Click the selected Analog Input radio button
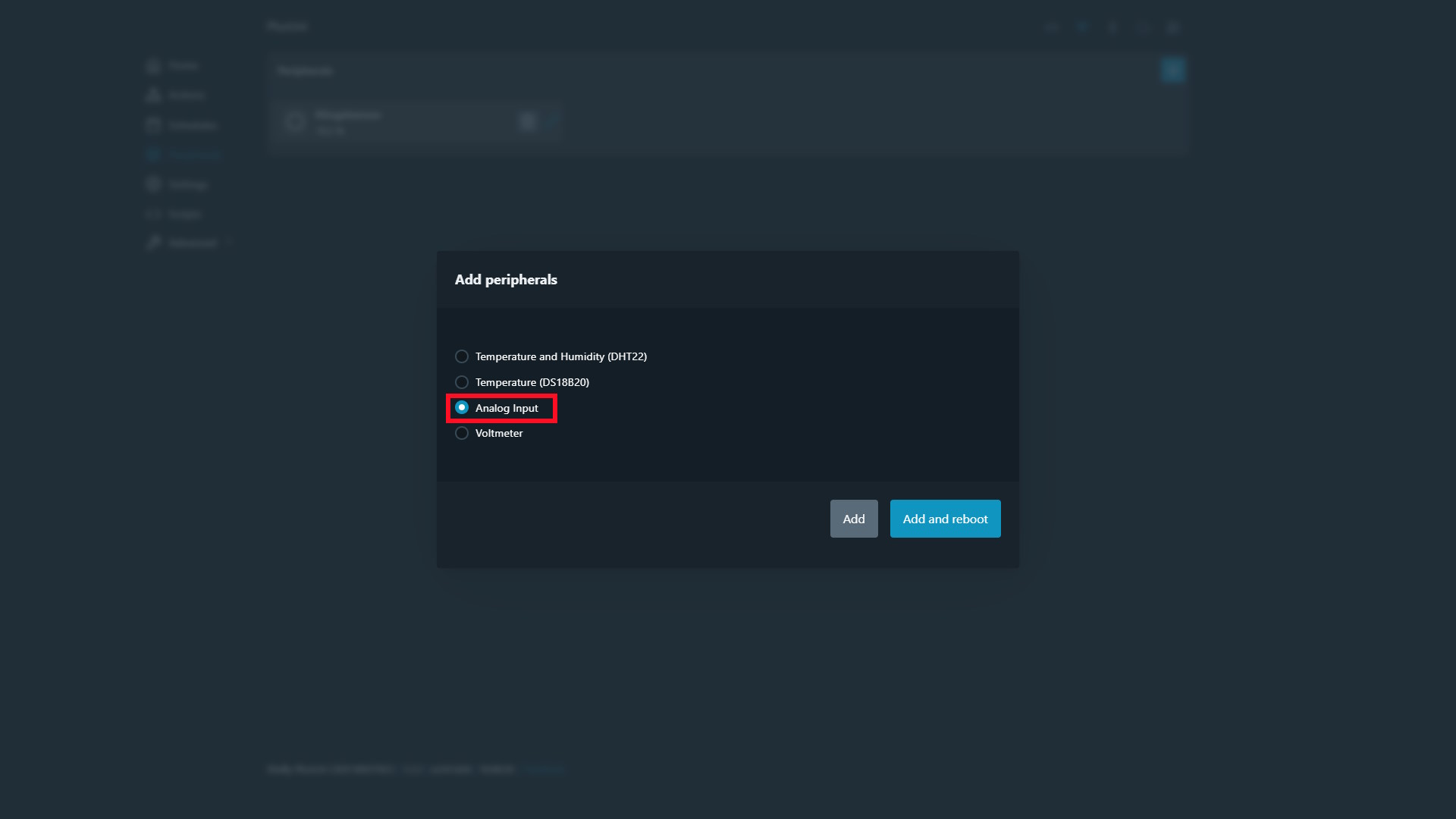 [461, 408]
